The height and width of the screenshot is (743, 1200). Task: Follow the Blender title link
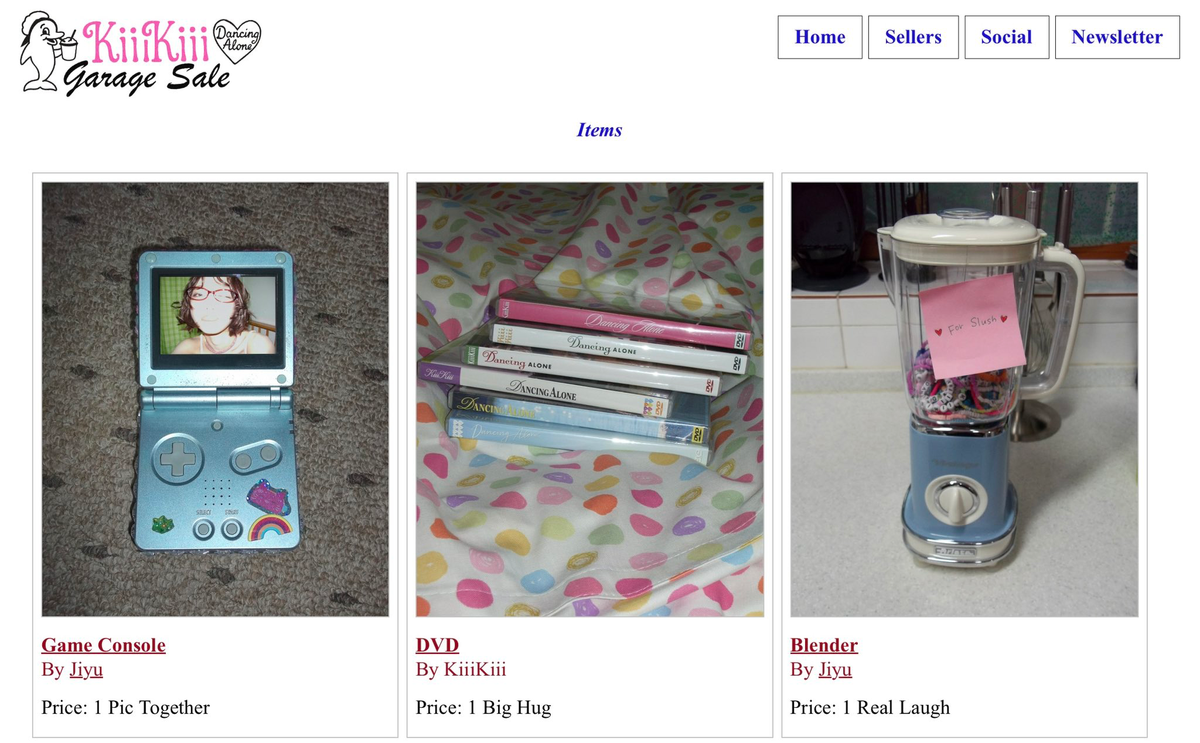point(824,645)
